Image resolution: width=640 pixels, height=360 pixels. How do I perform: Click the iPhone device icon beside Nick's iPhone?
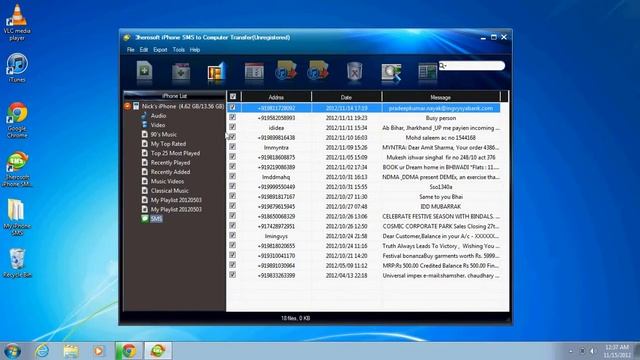coord(136,106)
